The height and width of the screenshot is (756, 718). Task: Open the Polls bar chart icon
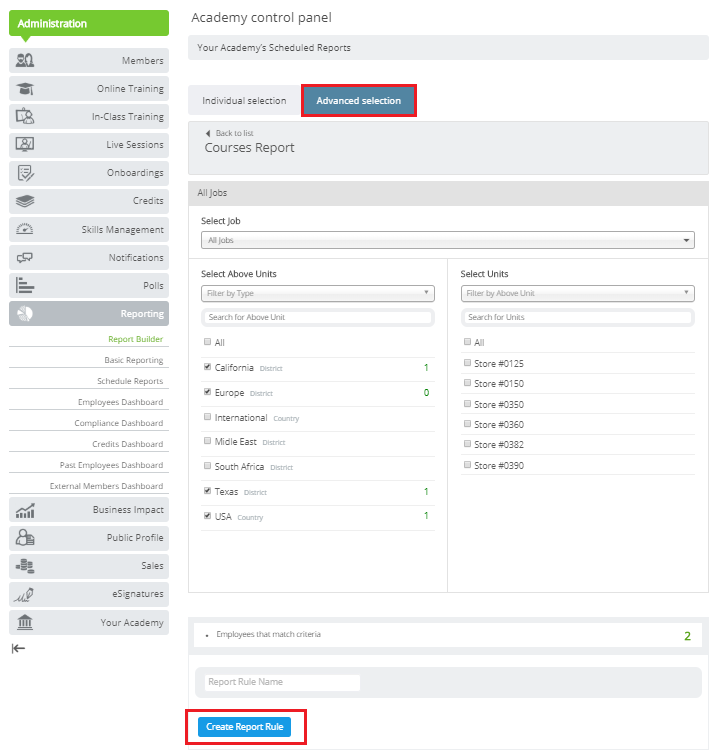tap(26, 285)
